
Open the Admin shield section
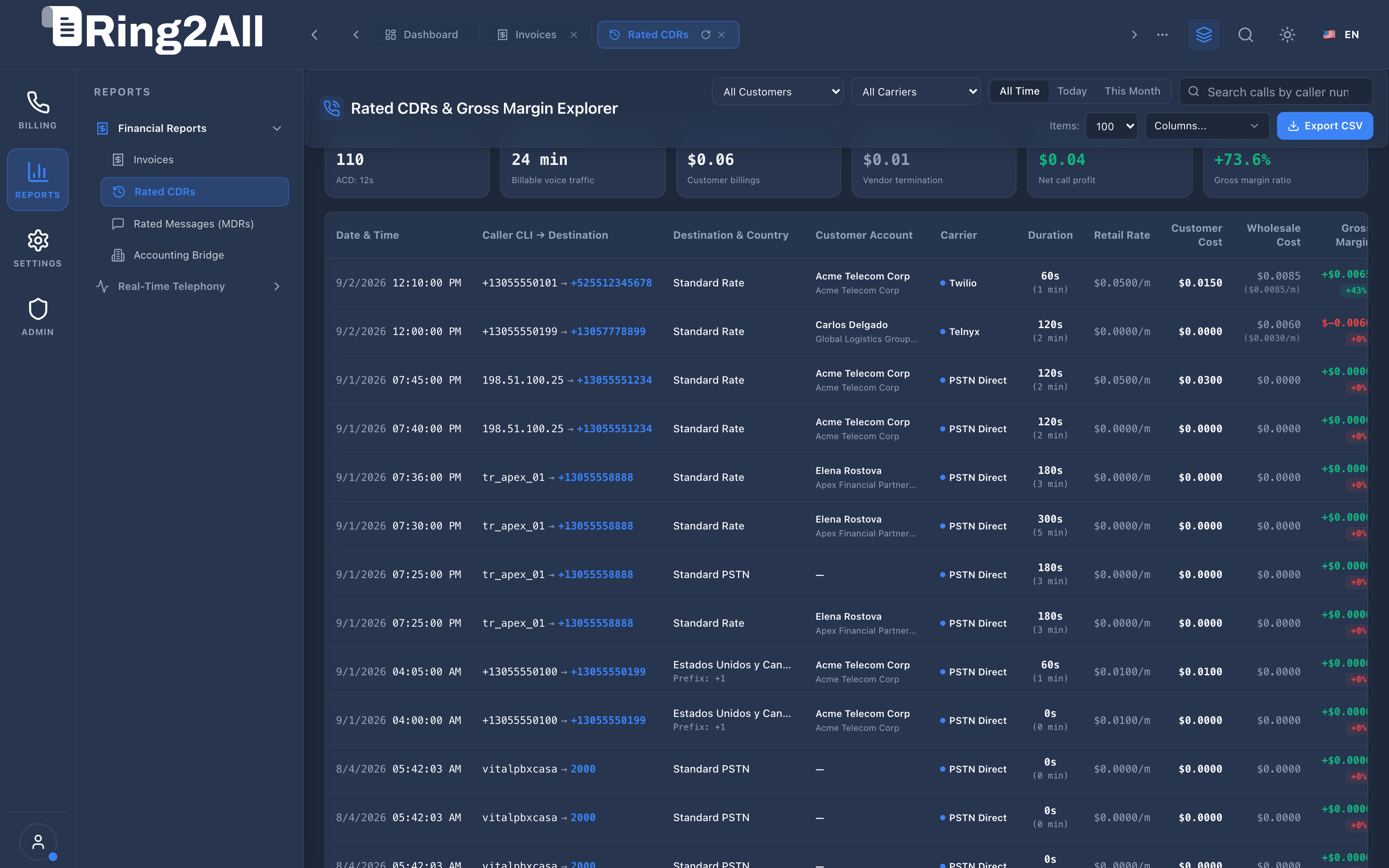pos(37,317)
